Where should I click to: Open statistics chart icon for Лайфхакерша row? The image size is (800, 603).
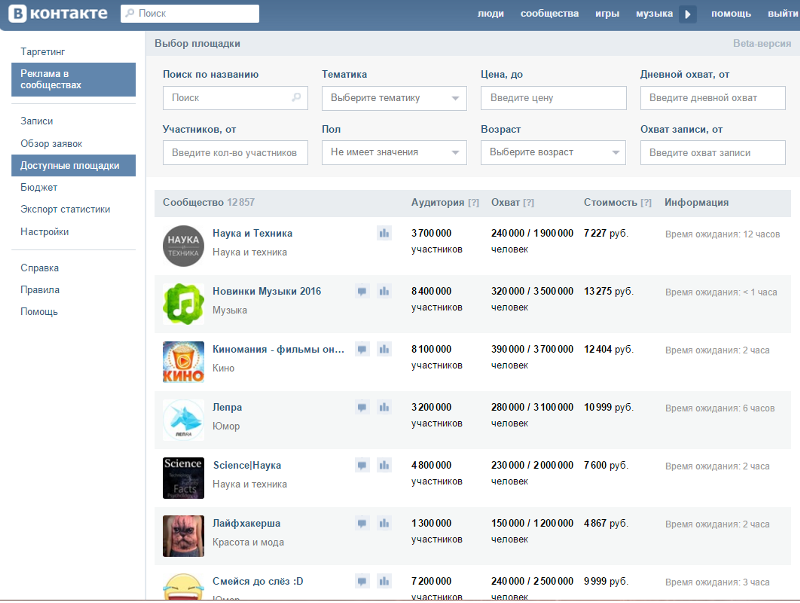(x=384, y=523)
